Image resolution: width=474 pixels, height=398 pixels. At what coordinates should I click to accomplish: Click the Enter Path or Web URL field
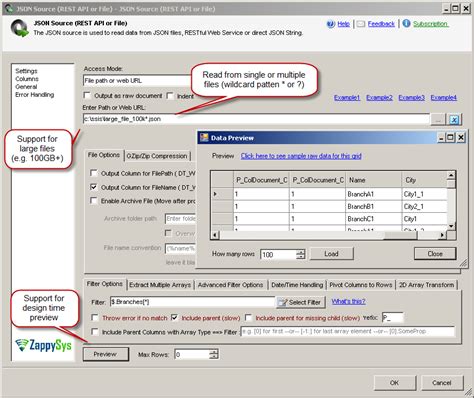[256, 119]
